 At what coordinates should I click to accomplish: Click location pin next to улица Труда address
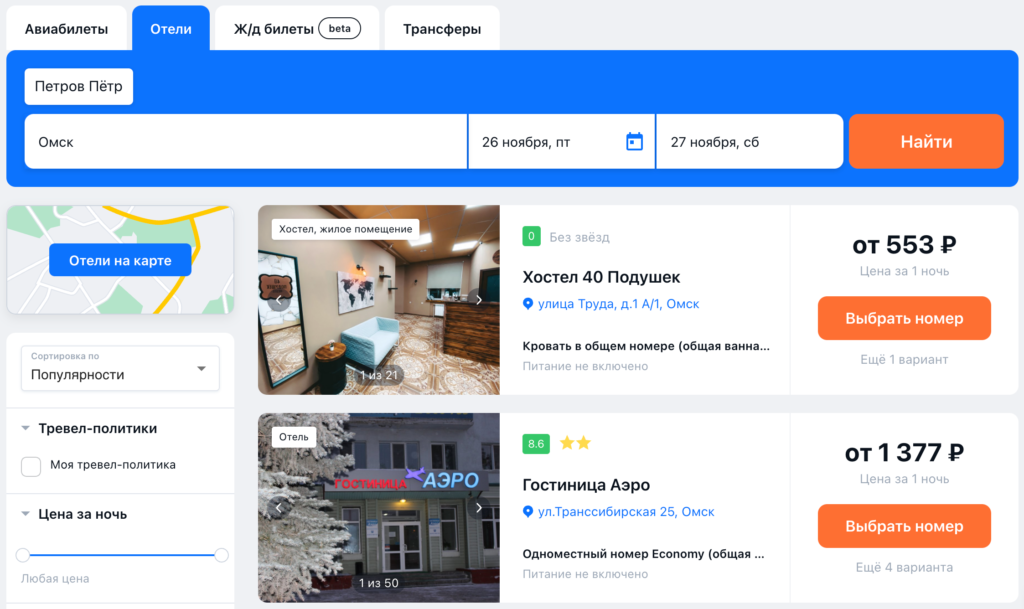coord(528,304)
